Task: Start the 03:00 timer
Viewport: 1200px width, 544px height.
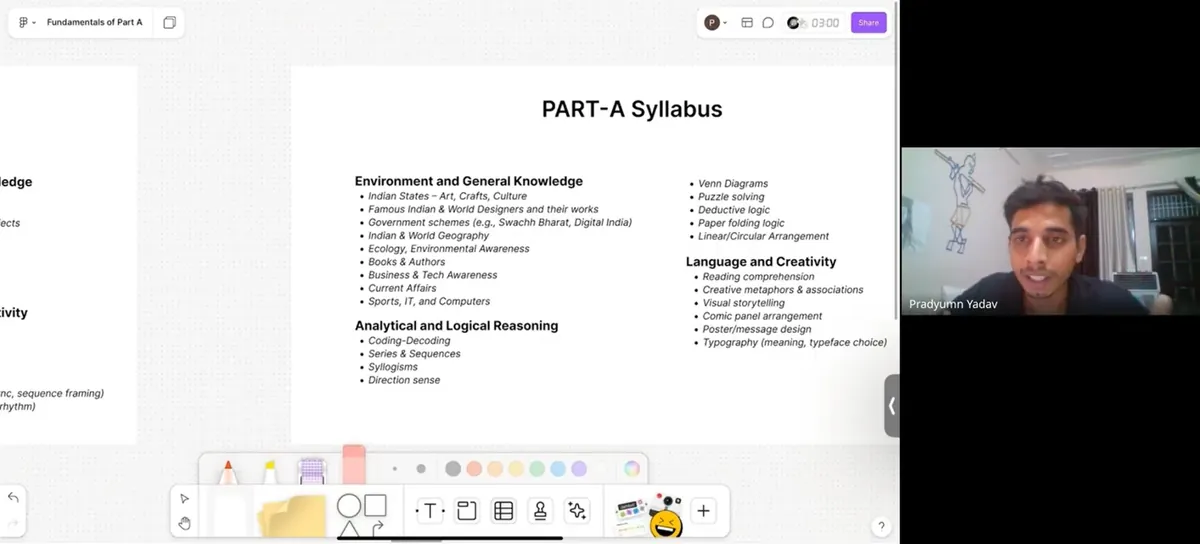Action: (825, 22)
